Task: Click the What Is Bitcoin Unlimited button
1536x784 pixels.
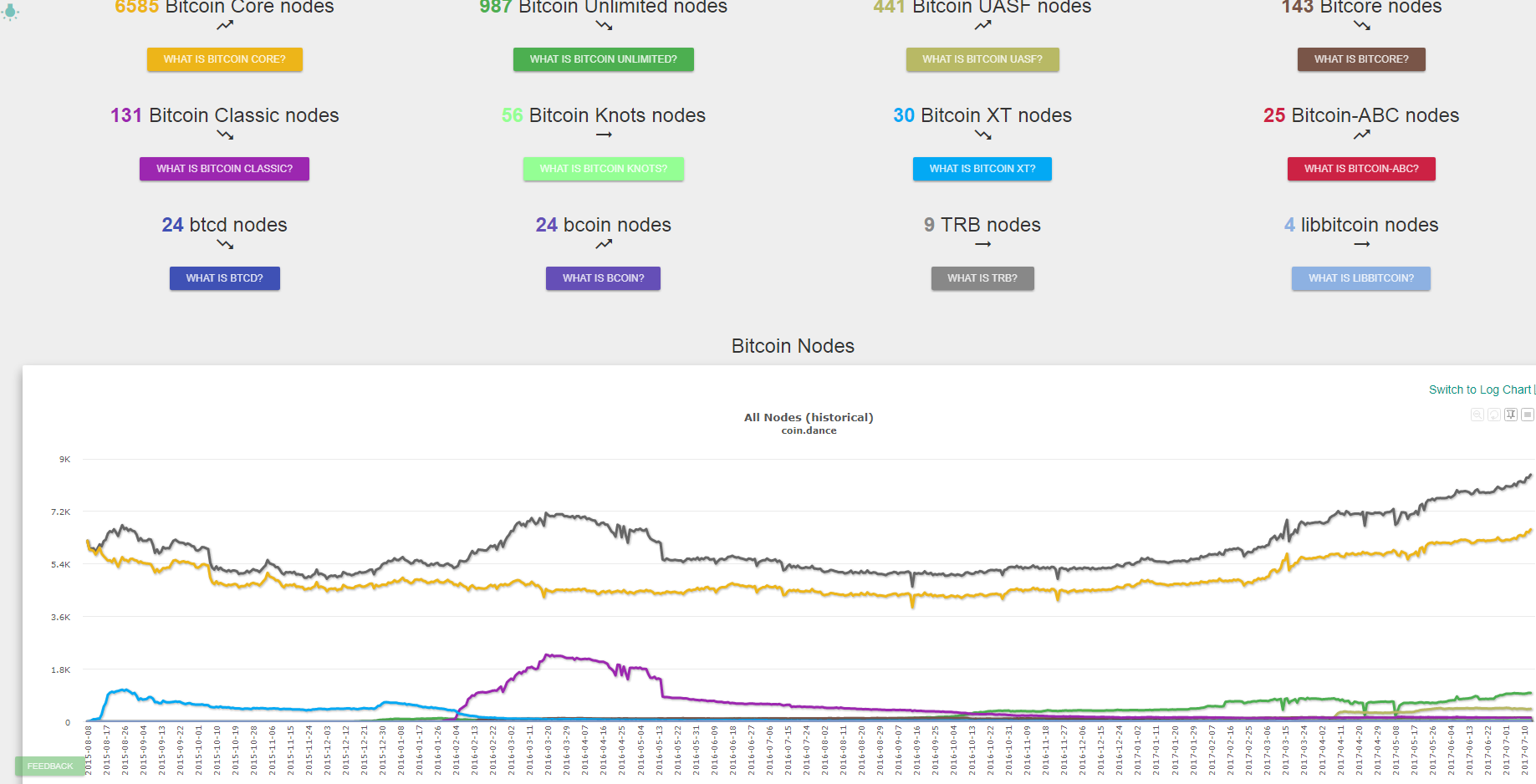Action: click(x=604, y=59)
